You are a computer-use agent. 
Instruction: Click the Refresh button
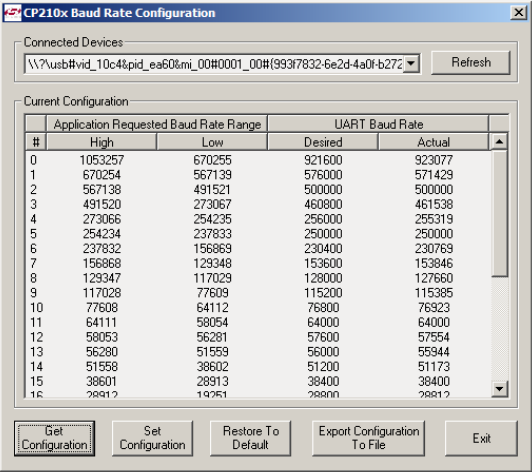point(471,62)
